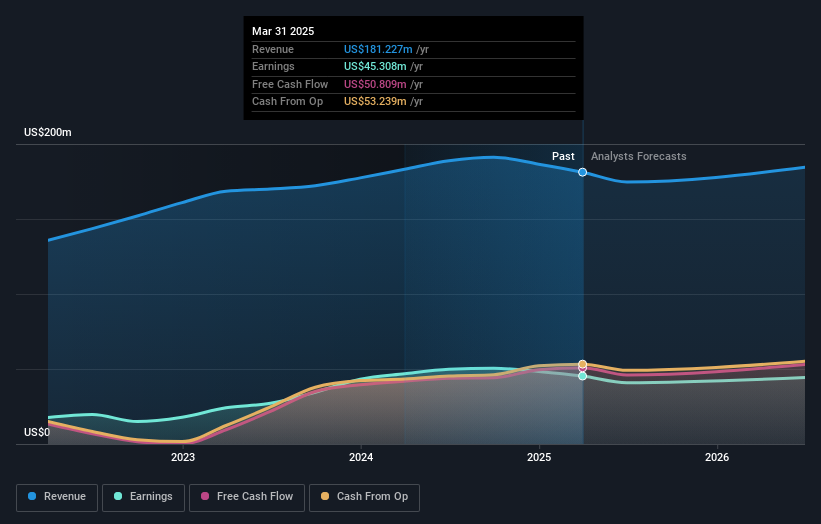Click the US$0 y-axis label
821x524 pixels.
[37, 432]
